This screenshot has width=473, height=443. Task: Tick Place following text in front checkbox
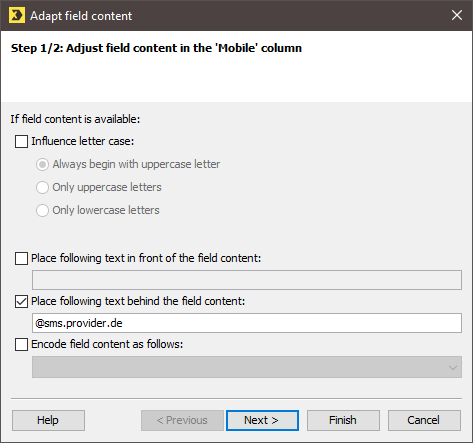[21, 258]
